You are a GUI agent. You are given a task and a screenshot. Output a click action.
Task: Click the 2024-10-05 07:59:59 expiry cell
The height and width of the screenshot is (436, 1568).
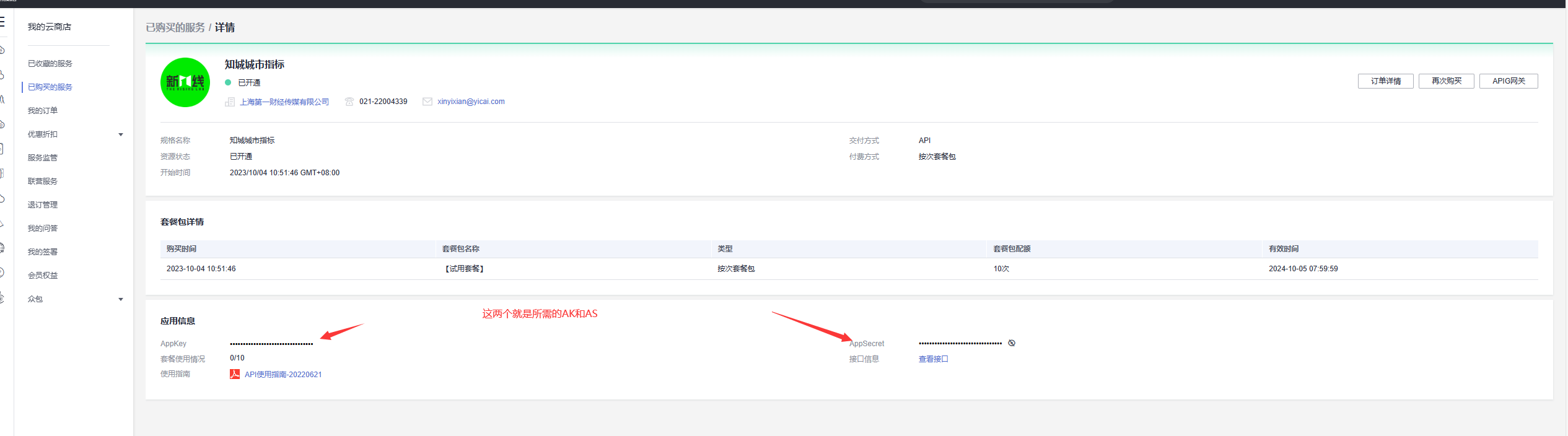(x=1303, y=269)
